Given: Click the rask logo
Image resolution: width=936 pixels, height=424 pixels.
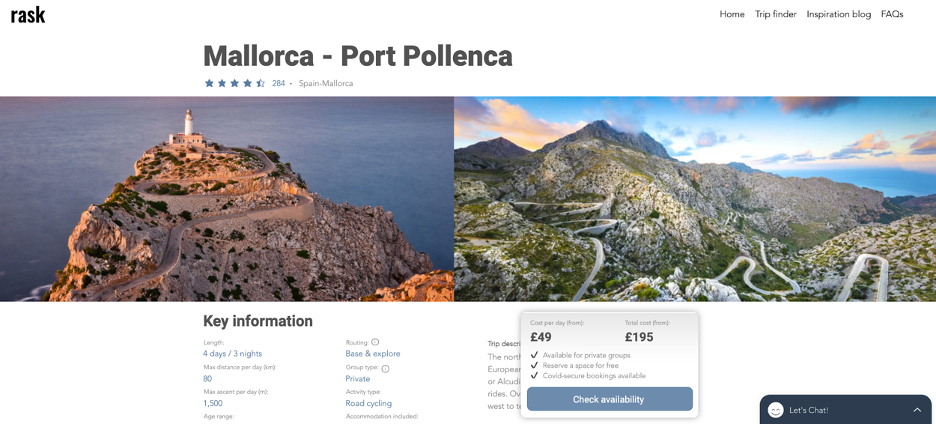Looking at the screenshot, I should 28,15.
